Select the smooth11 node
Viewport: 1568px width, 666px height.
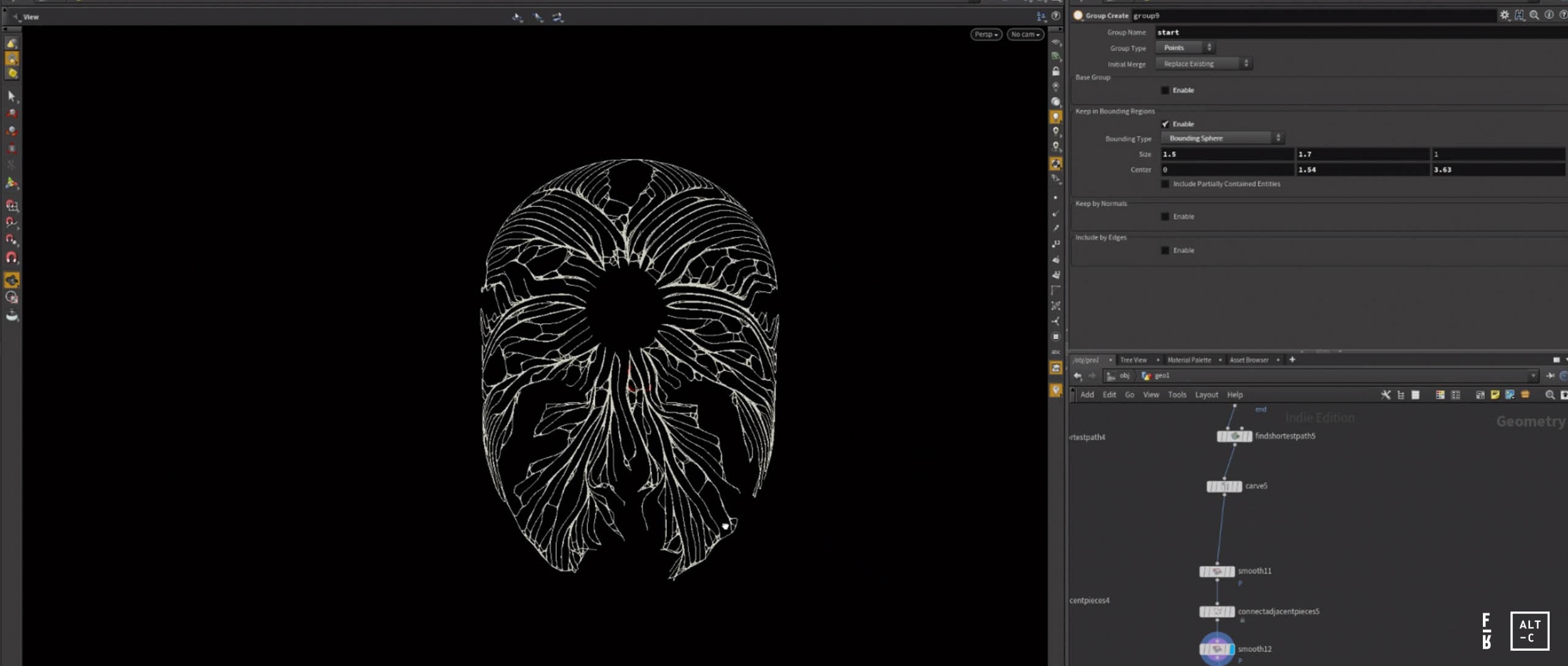(1216, 572)
